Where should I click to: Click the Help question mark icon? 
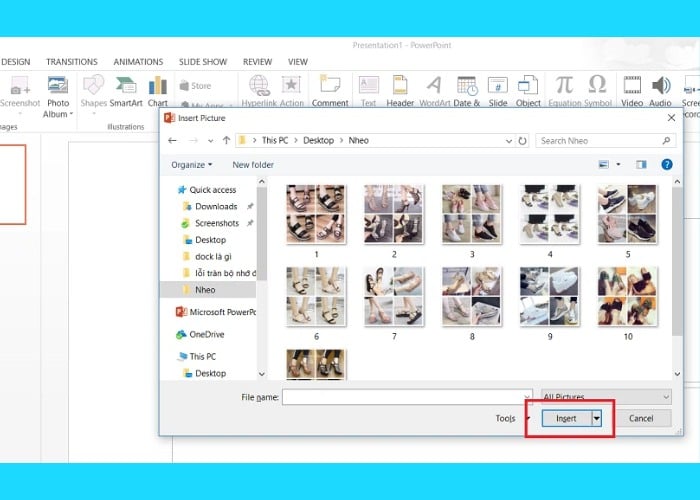[x=667, y=164]
